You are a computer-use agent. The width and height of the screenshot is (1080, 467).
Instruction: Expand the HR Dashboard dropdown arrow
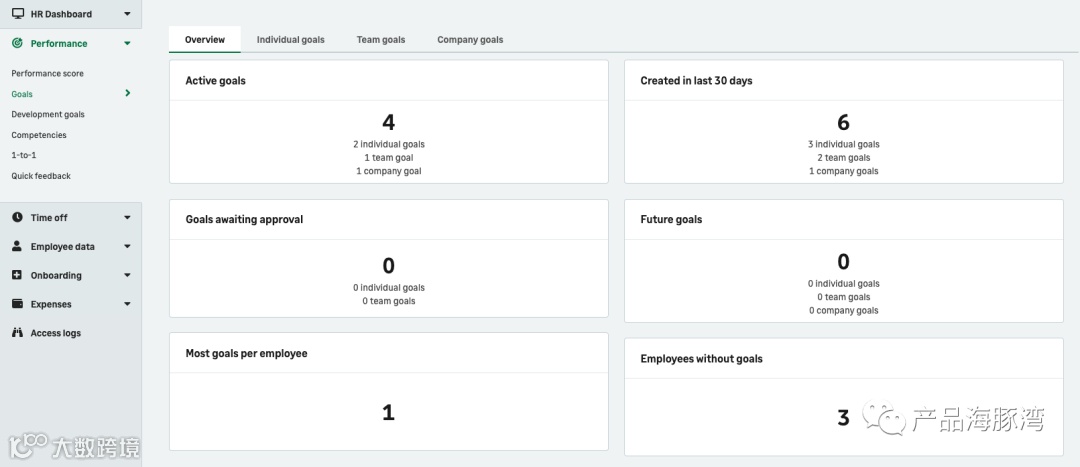pyautogui.click(x=127, y=14)
